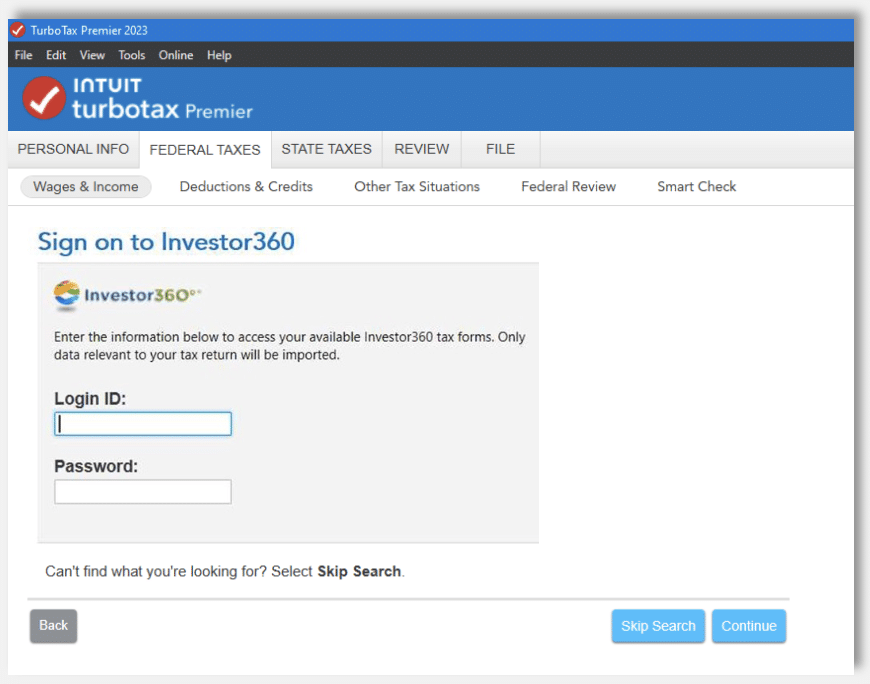Click the Continue button

pos(749,625)
